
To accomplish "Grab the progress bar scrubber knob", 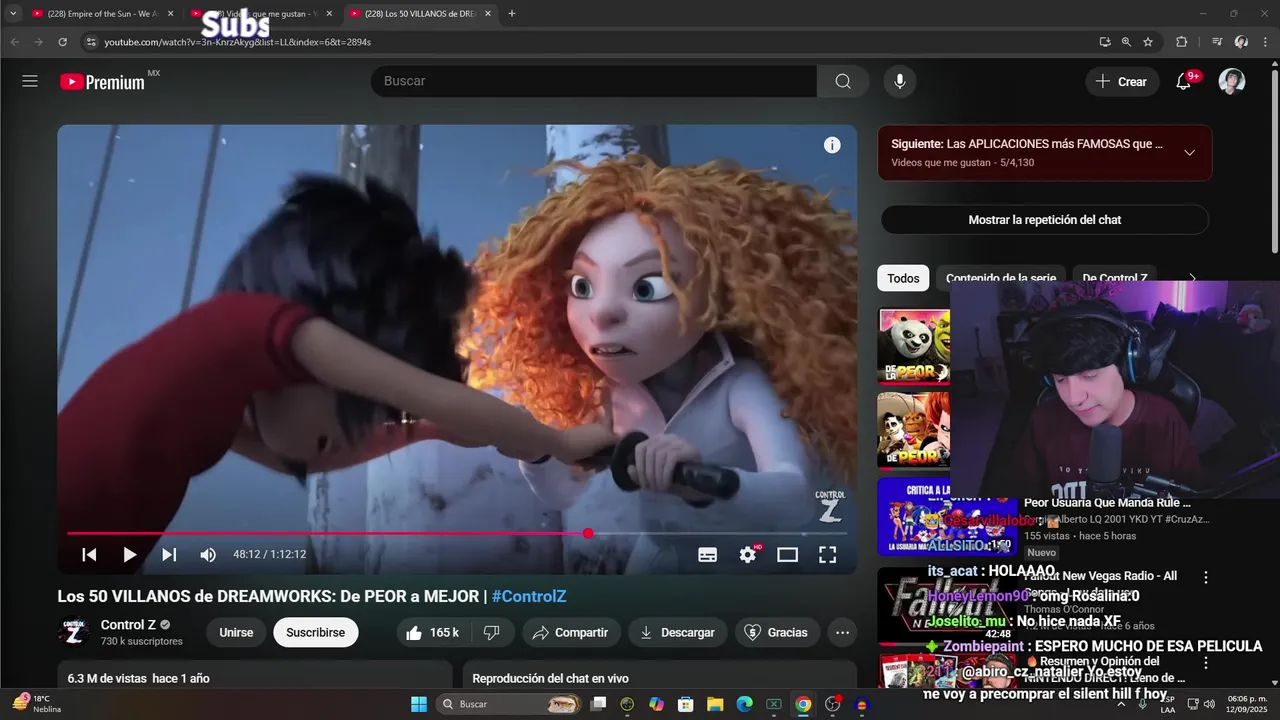I will coord(588,533).
